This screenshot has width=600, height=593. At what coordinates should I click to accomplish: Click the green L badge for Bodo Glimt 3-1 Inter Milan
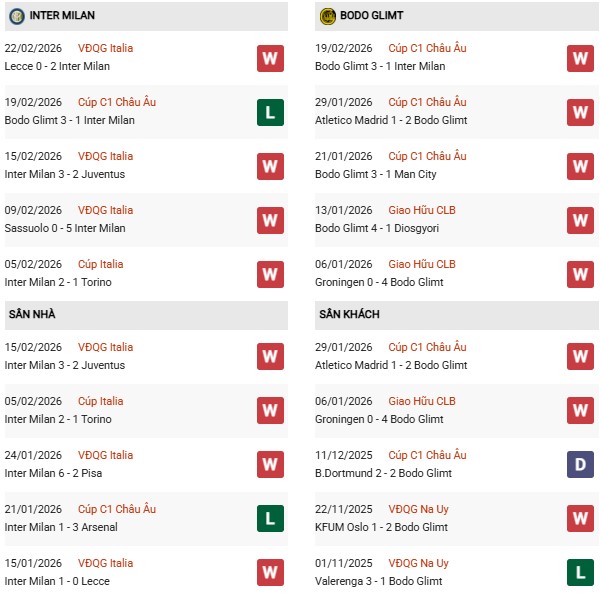269,112
